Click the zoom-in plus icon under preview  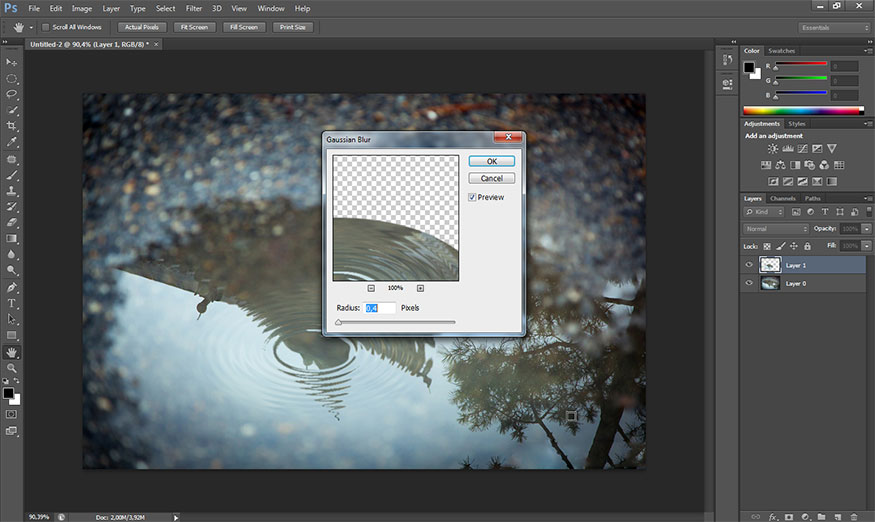tap(420, 288)
